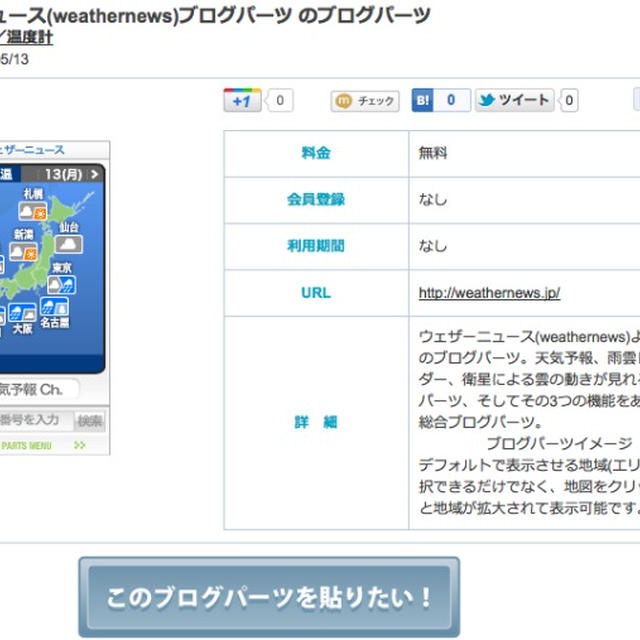This screenshot has width=640, height=640.
Task: Click the Hatena B! bookmark icon
Action: [422, 100]
